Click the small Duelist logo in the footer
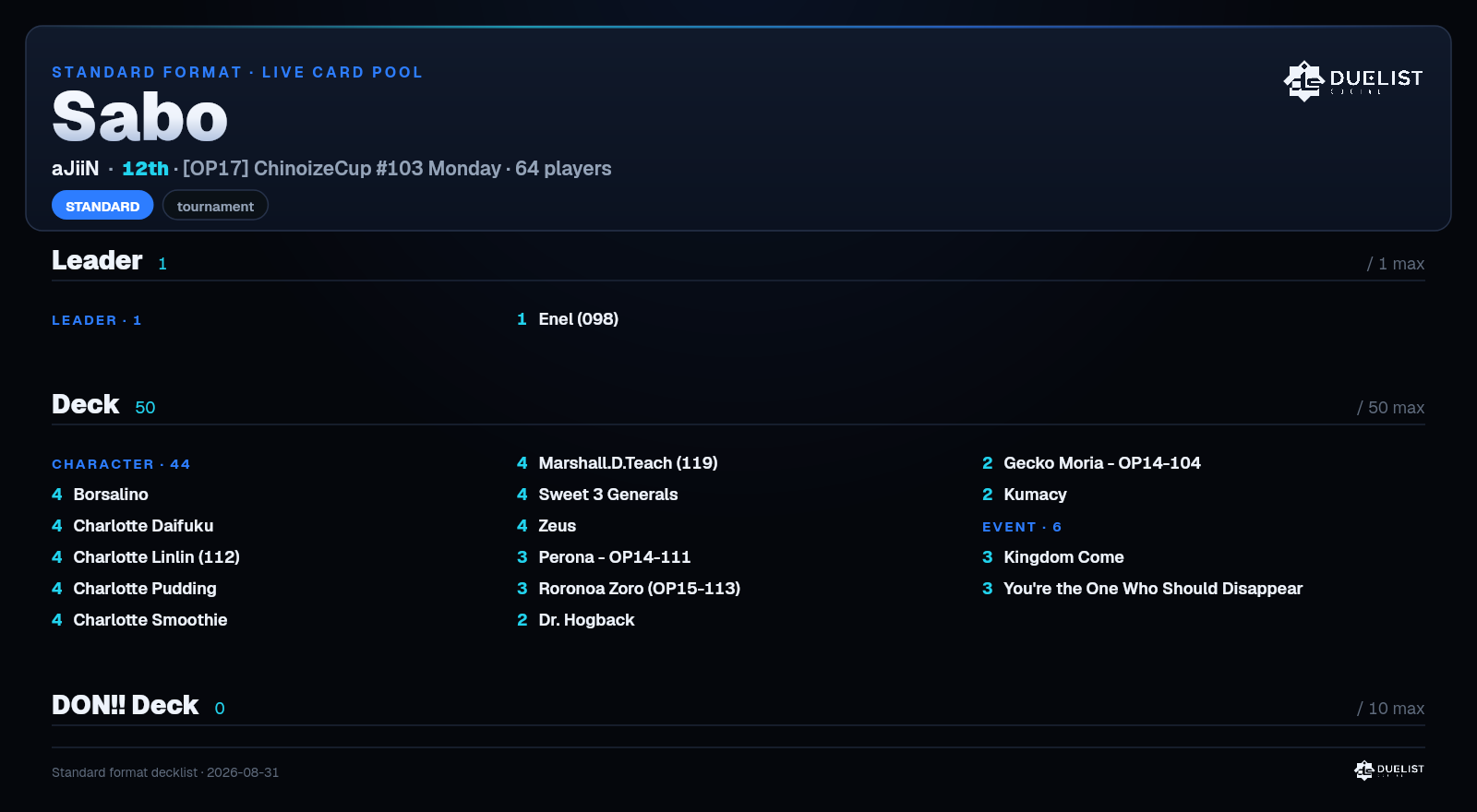The width and height of the screenshot is (1477, 812). point(1388,770)
